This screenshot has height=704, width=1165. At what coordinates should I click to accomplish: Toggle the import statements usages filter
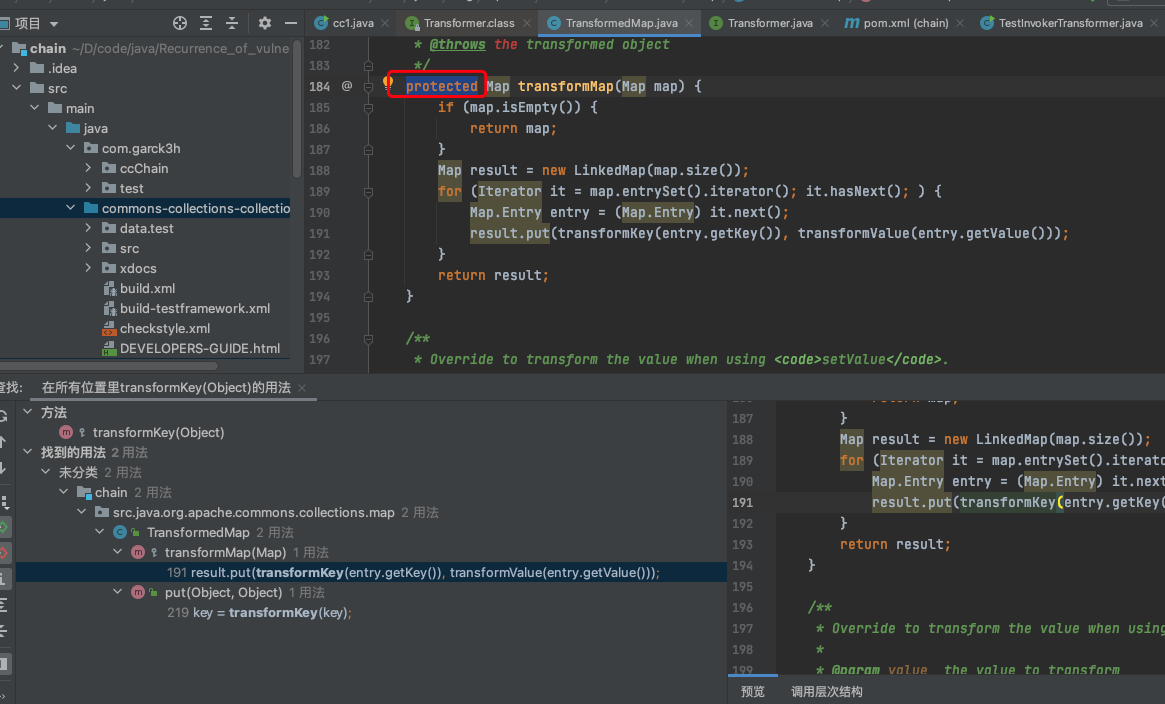click(4, 578)
